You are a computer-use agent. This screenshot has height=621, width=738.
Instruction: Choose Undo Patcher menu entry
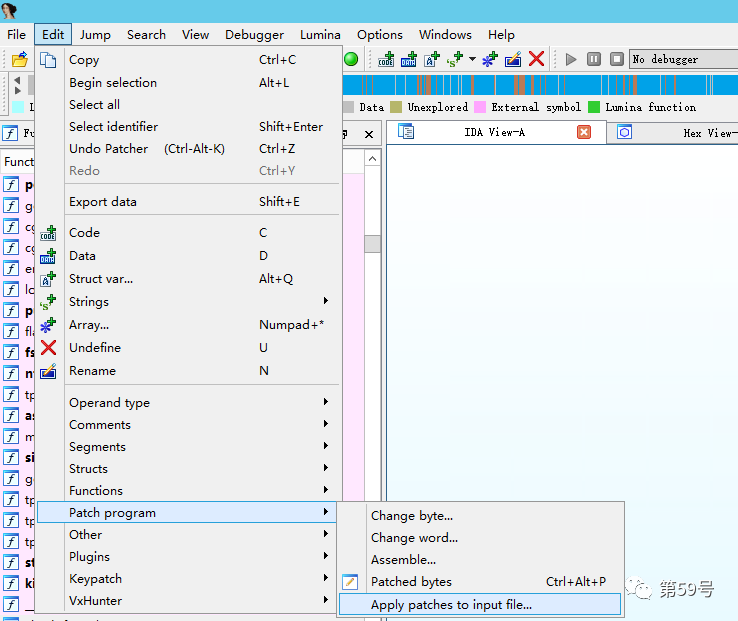188,149
